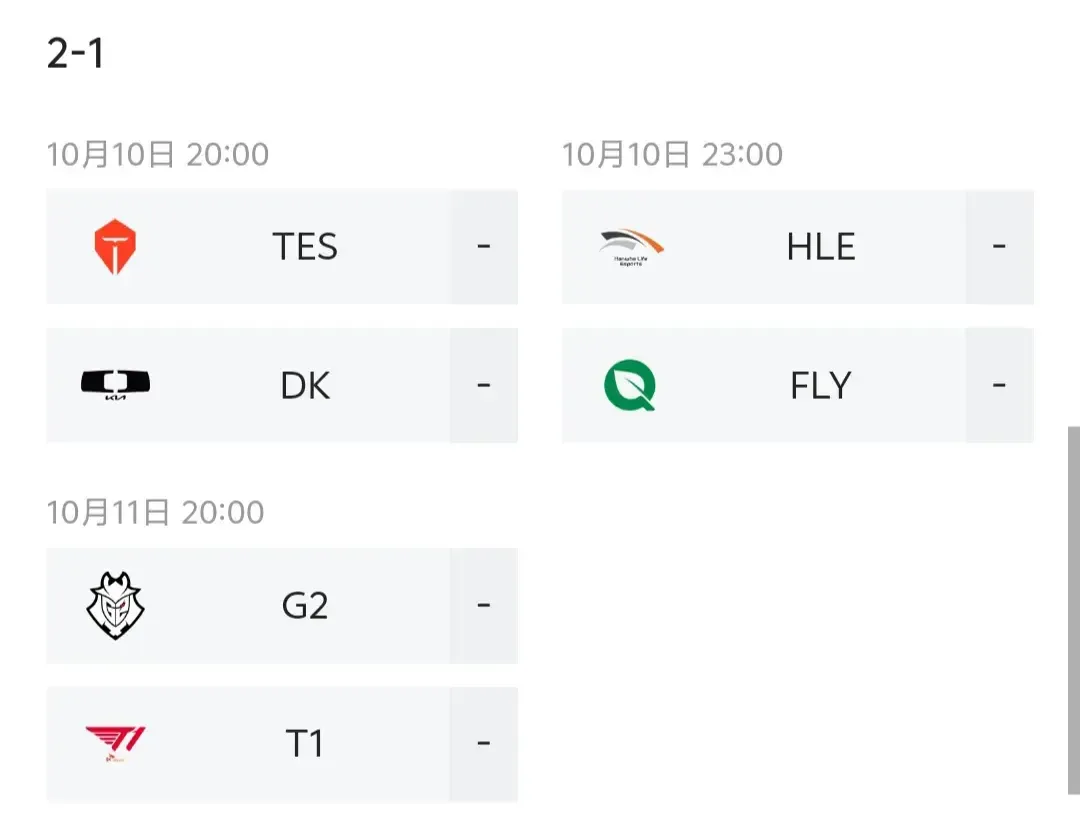
Task: Click the HLE team logo icon
Action: tap(631, 247)
